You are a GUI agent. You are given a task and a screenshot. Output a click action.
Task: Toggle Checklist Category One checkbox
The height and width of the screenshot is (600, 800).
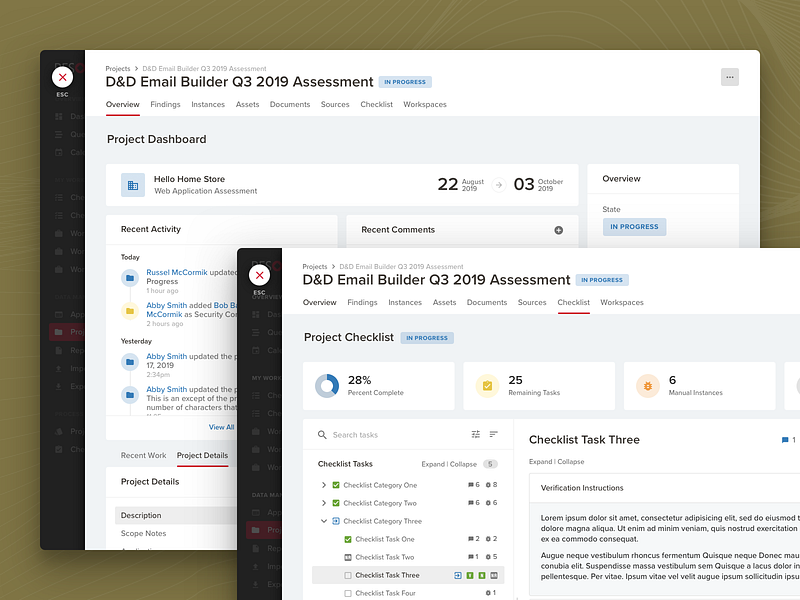[x=336, y=485]
